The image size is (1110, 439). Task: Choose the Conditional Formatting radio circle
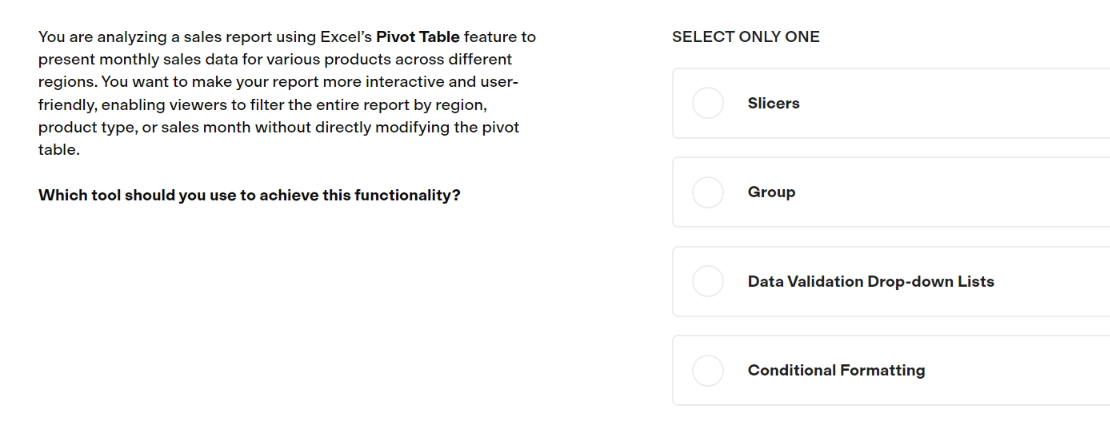coord(707,370)
